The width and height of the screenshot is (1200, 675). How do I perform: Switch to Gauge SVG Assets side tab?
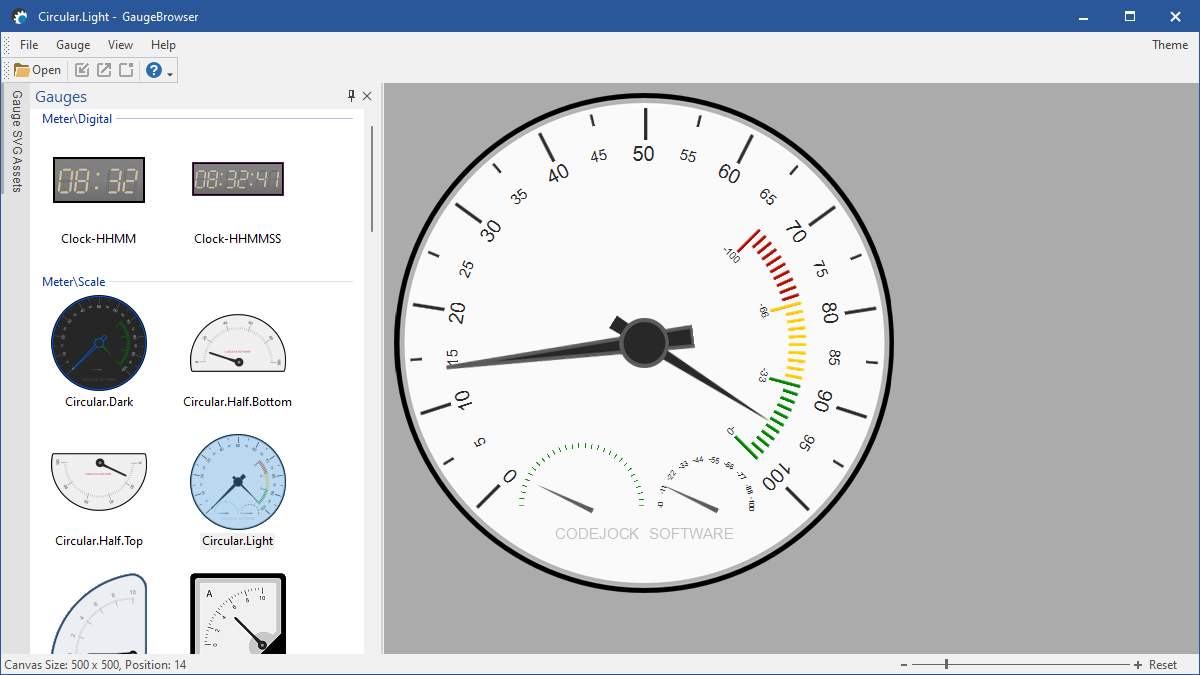click(x=16, y=141)
